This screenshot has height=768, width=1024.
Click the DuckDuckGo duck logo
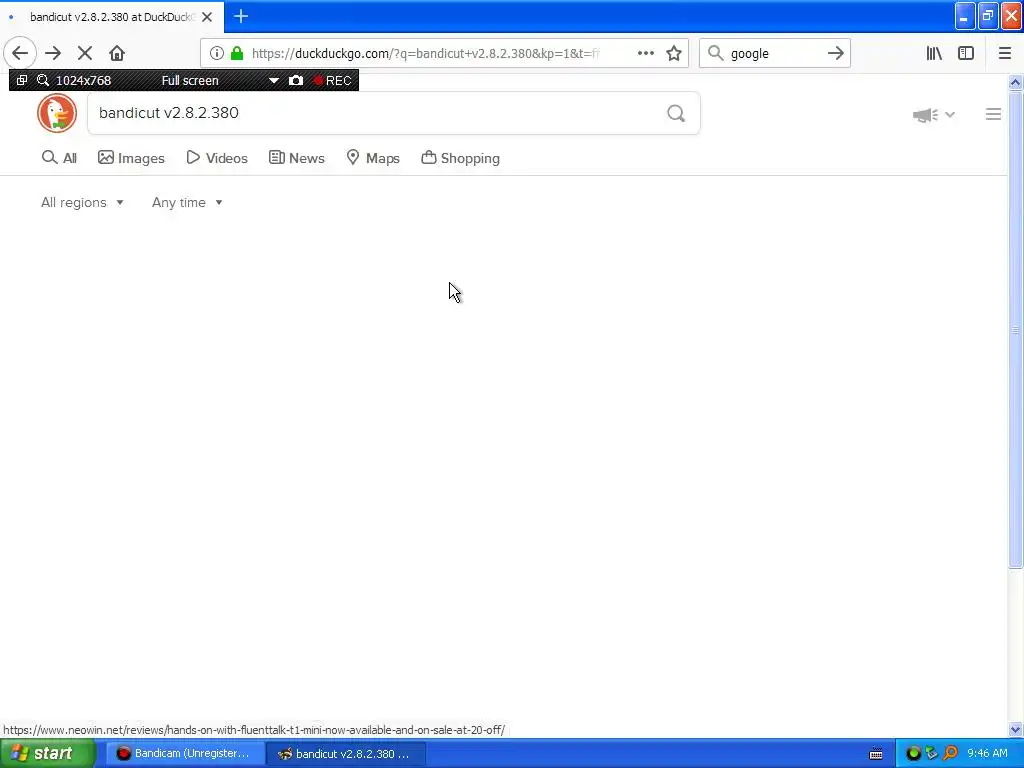57,113
